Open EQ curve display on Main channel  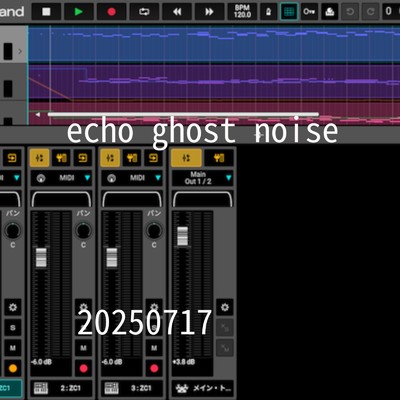pos(202,199)
